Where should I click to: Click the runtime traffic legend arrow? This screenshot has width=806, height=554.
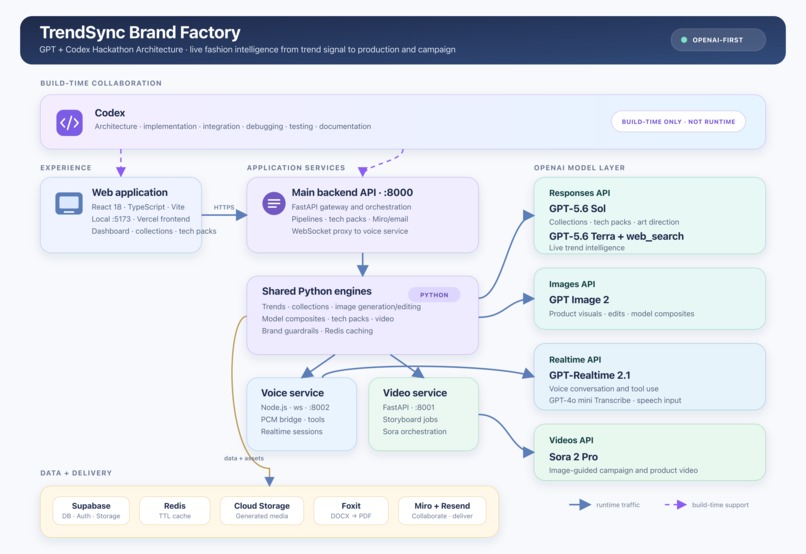coord(580,505)
